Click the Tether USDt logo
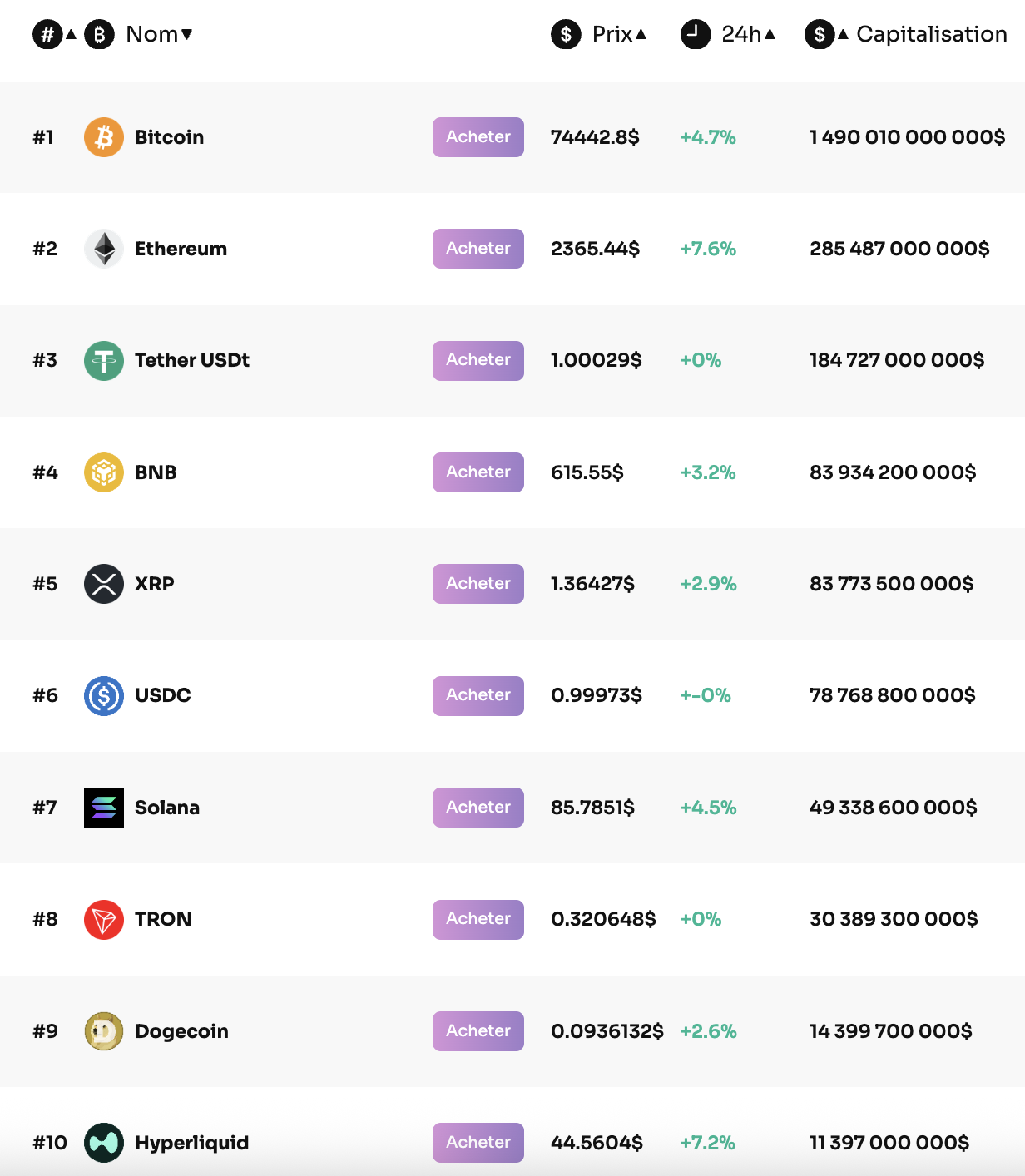Viewport: 1025px width, 1176px height. tap(103, 360)
